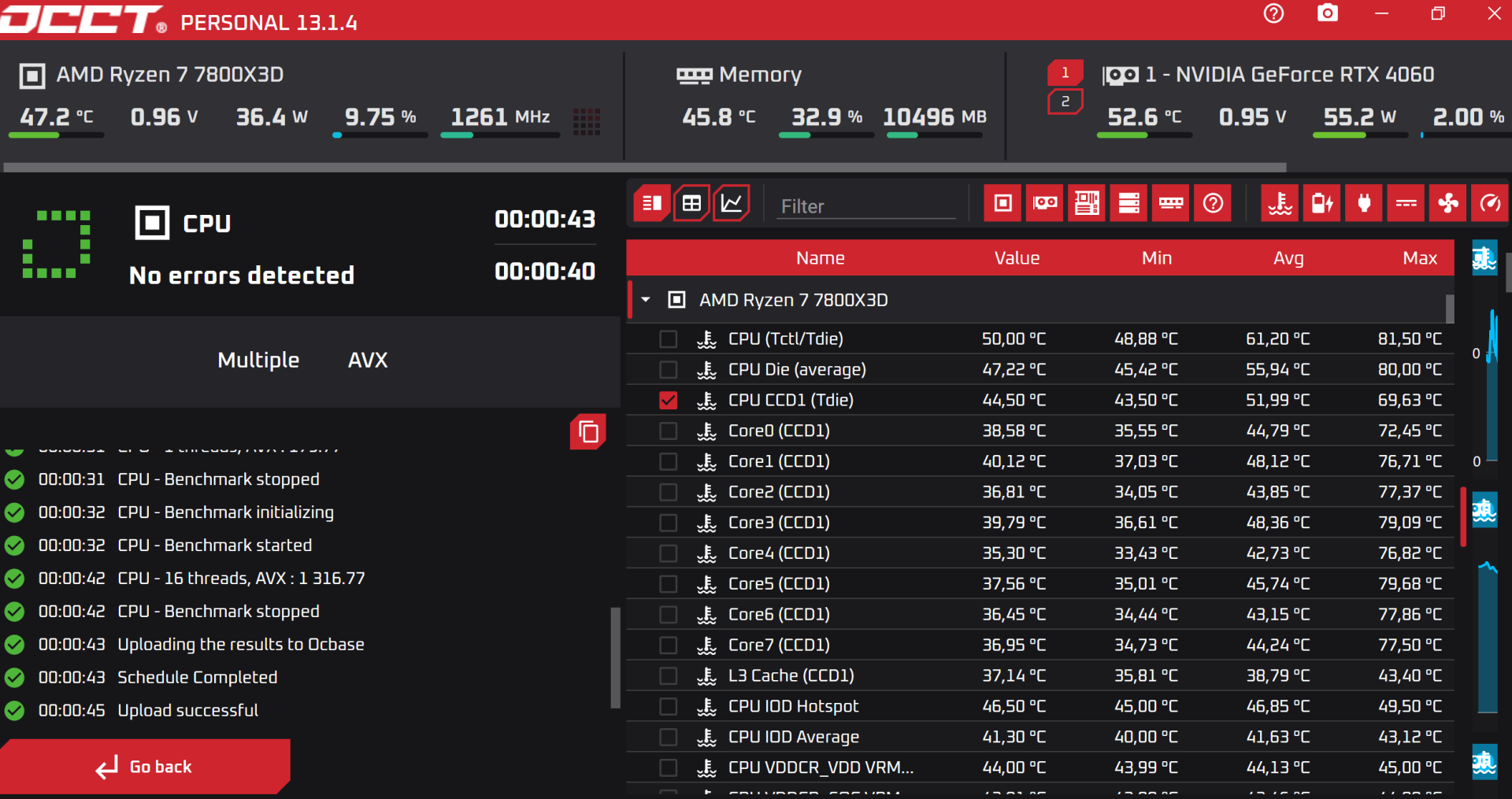
Task: Sort the sensor table by Avg column
Action: (x=1288, y=258)
